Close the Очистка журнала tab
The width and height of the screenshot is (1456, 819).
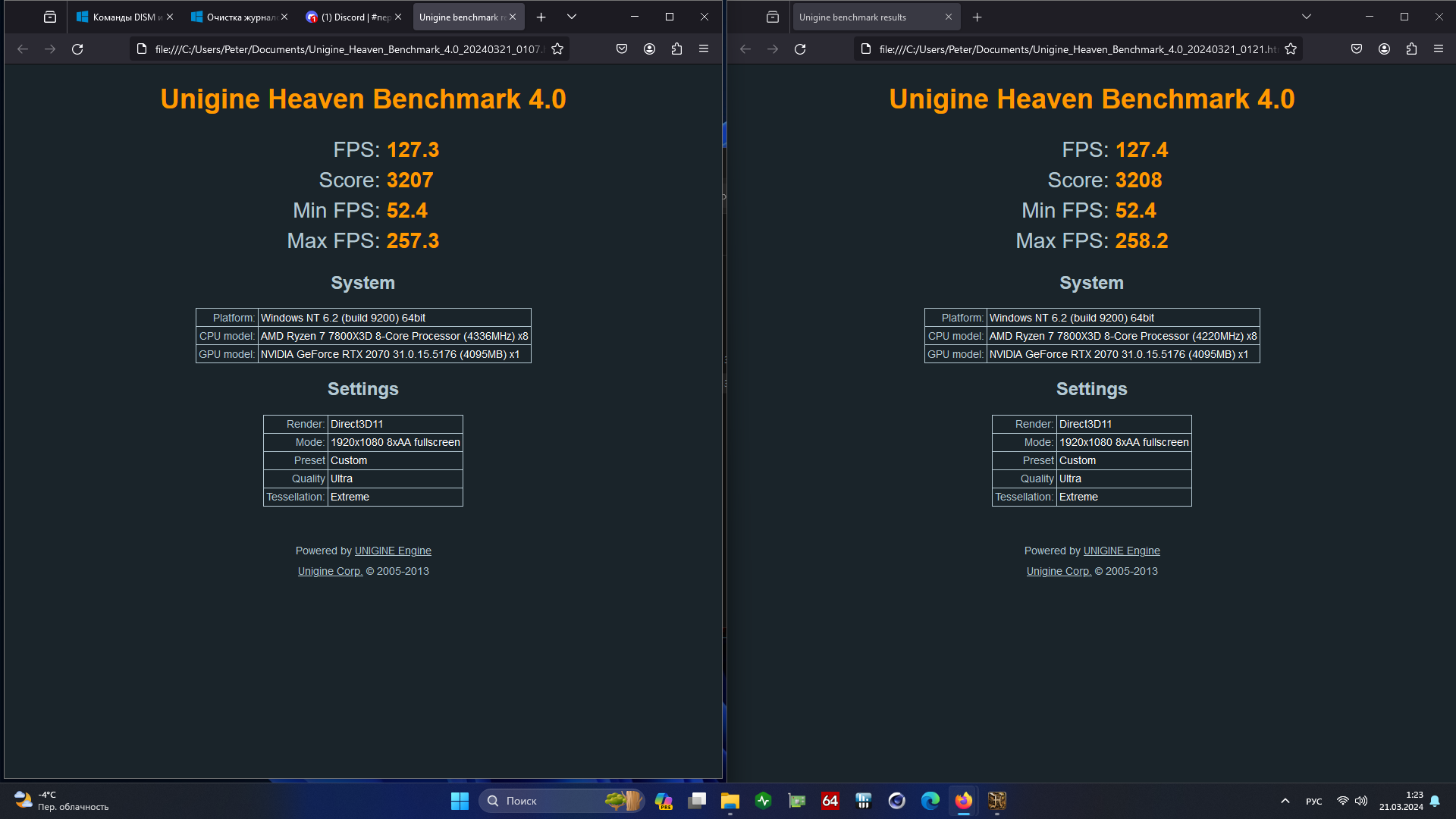[x=284, y=17]
